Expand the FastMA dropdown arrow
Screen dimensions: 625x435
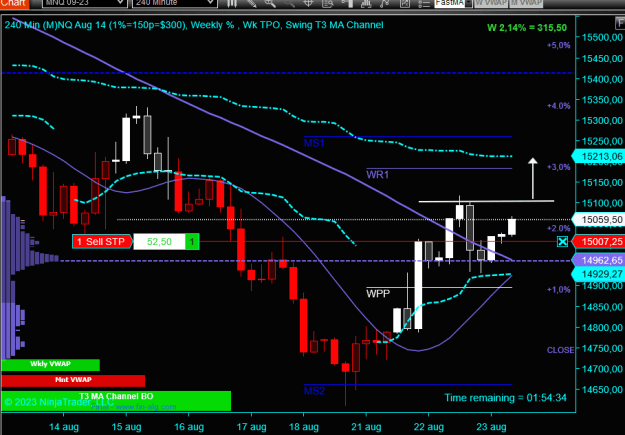point(469,3)
